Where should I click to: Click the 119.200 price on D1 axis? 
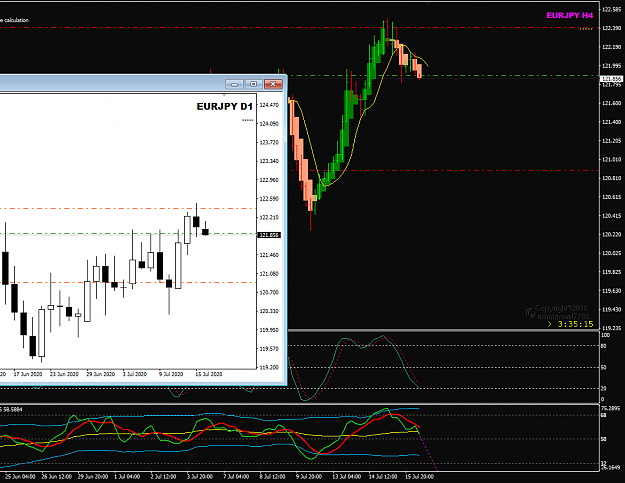pyautogui.click(x=269, y=367)
